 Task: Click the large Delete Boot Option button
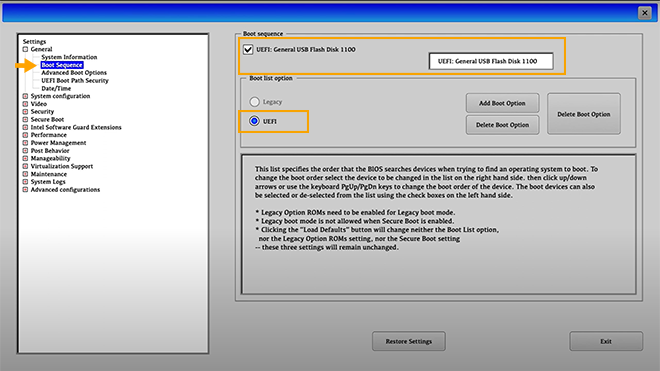(x=583, y=114)
